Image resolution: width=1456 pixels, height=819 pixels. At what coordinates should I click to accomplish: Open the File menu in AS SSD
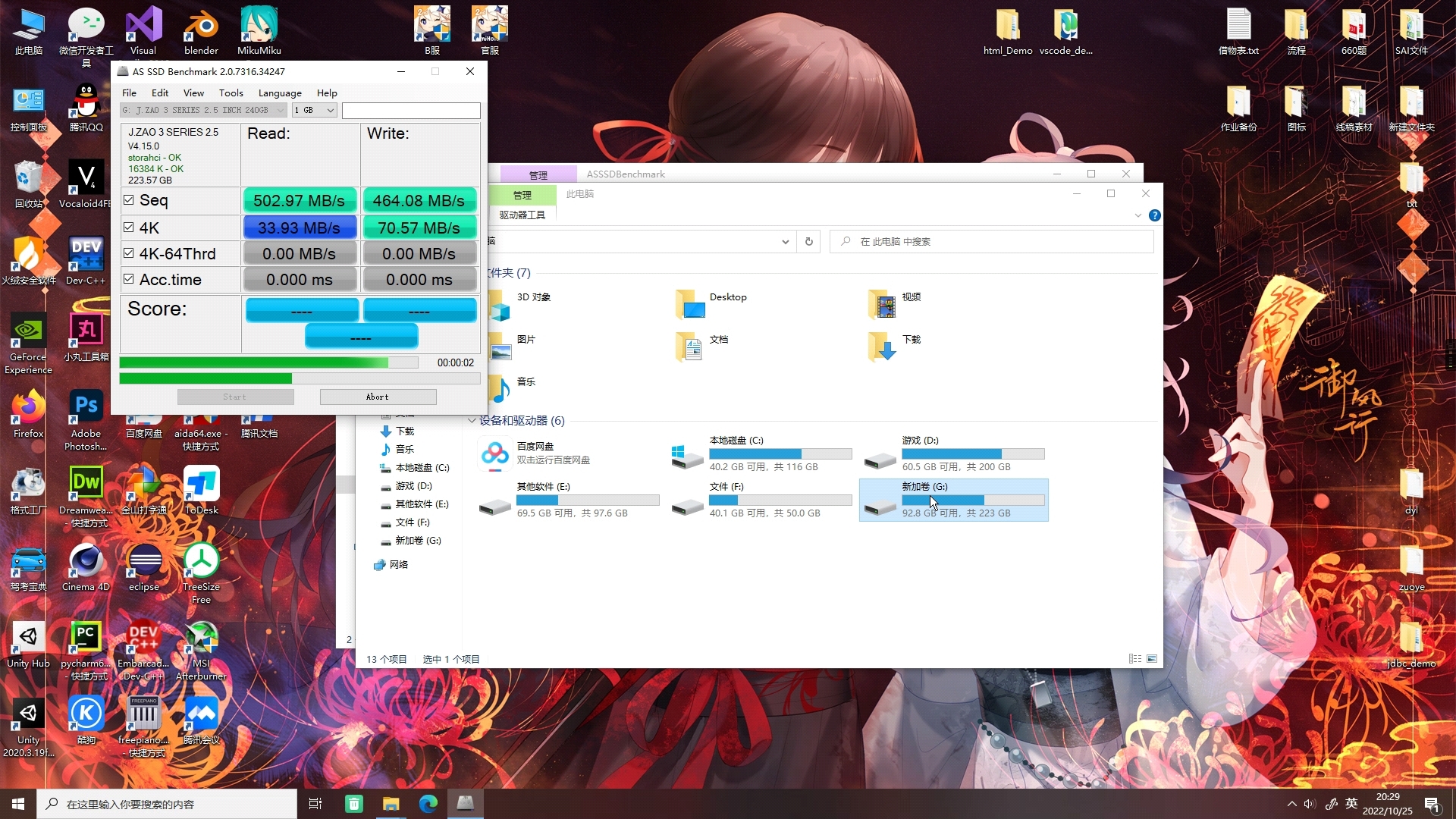coord(130,93)
